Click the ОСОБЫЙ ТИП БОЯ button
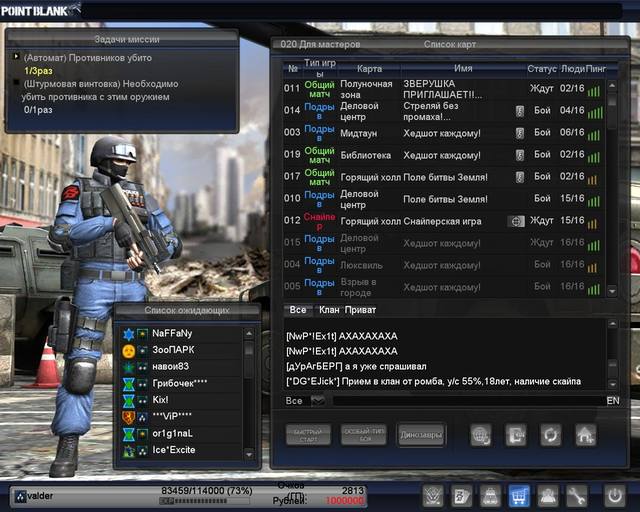The height and width of the screenshot is (512, 640). coord(364,435)
